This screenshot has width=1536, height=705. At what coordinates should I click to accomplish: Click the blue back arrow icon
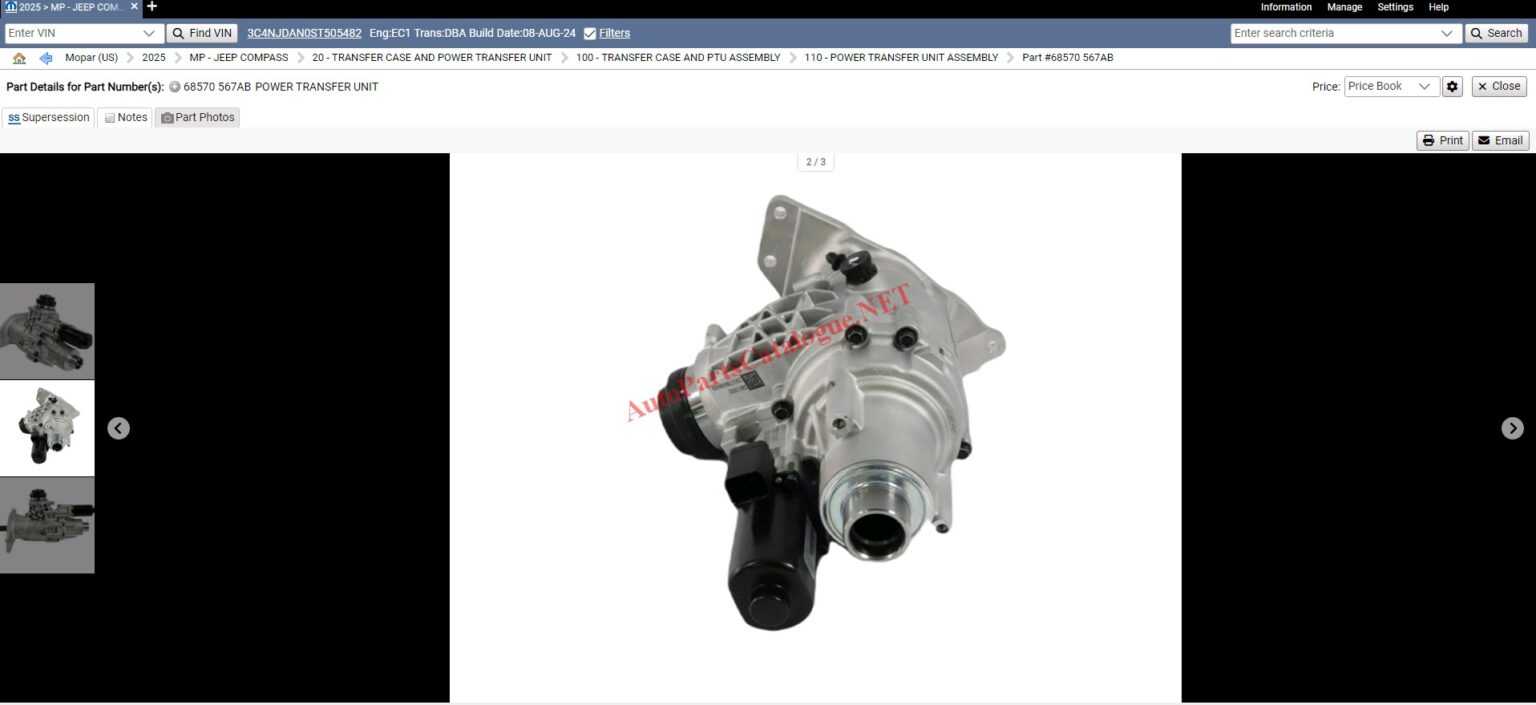coord(46,58)
